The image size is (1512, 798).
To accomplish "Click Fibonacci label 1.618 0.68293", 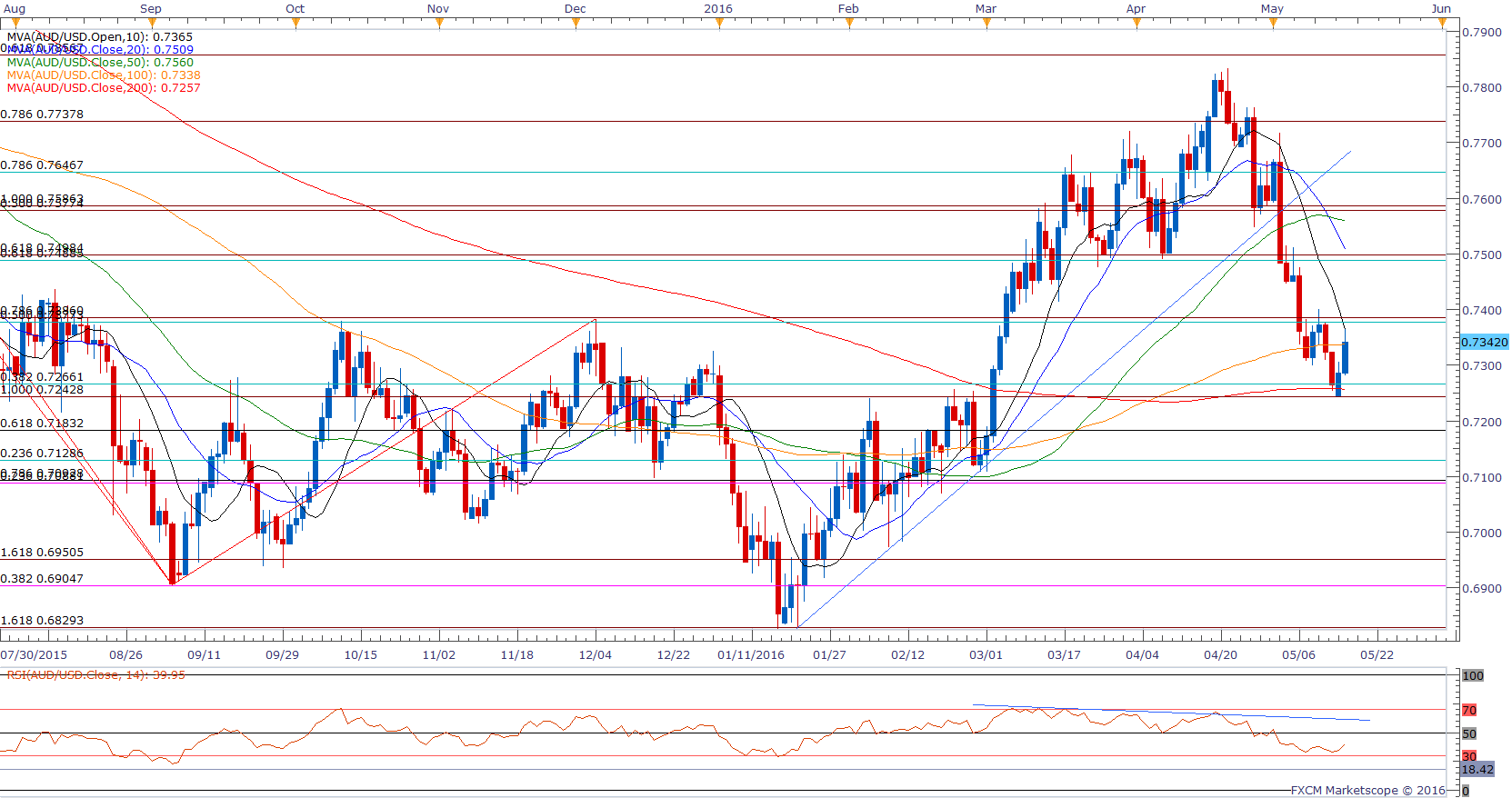I will point(42,621).
